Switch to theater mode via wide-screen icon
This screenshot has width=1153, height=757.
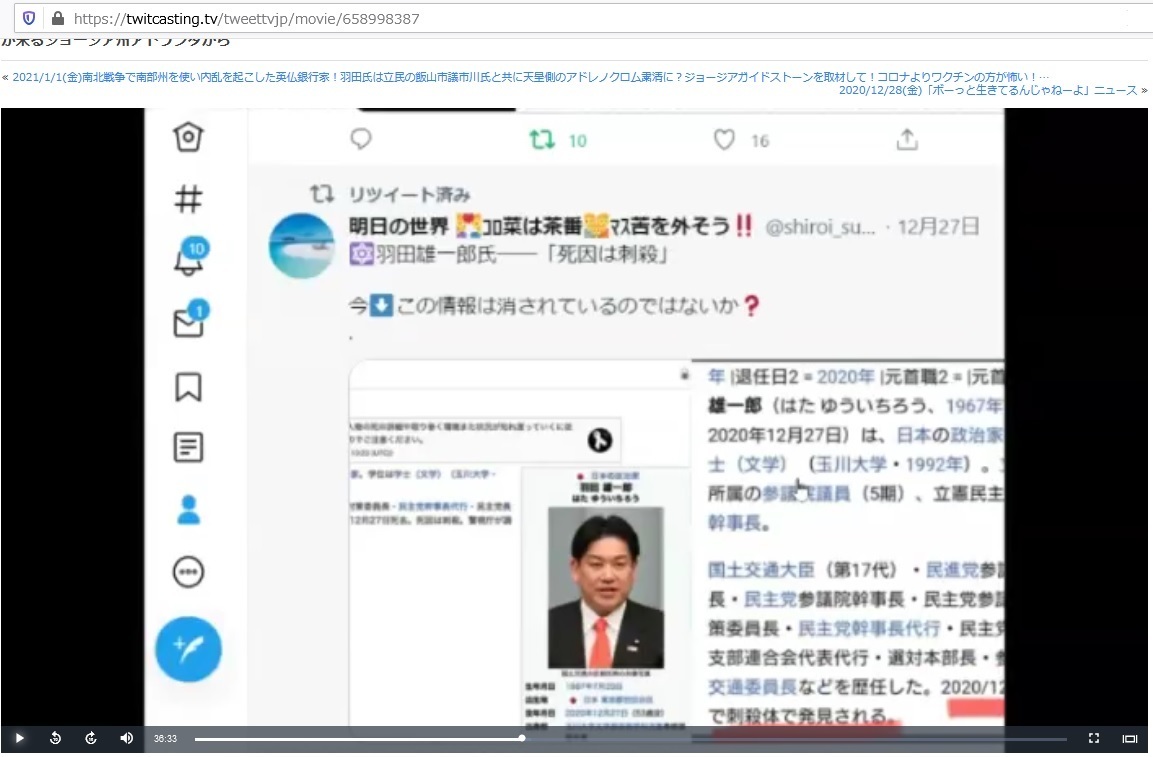click(x=1130, y=739)
